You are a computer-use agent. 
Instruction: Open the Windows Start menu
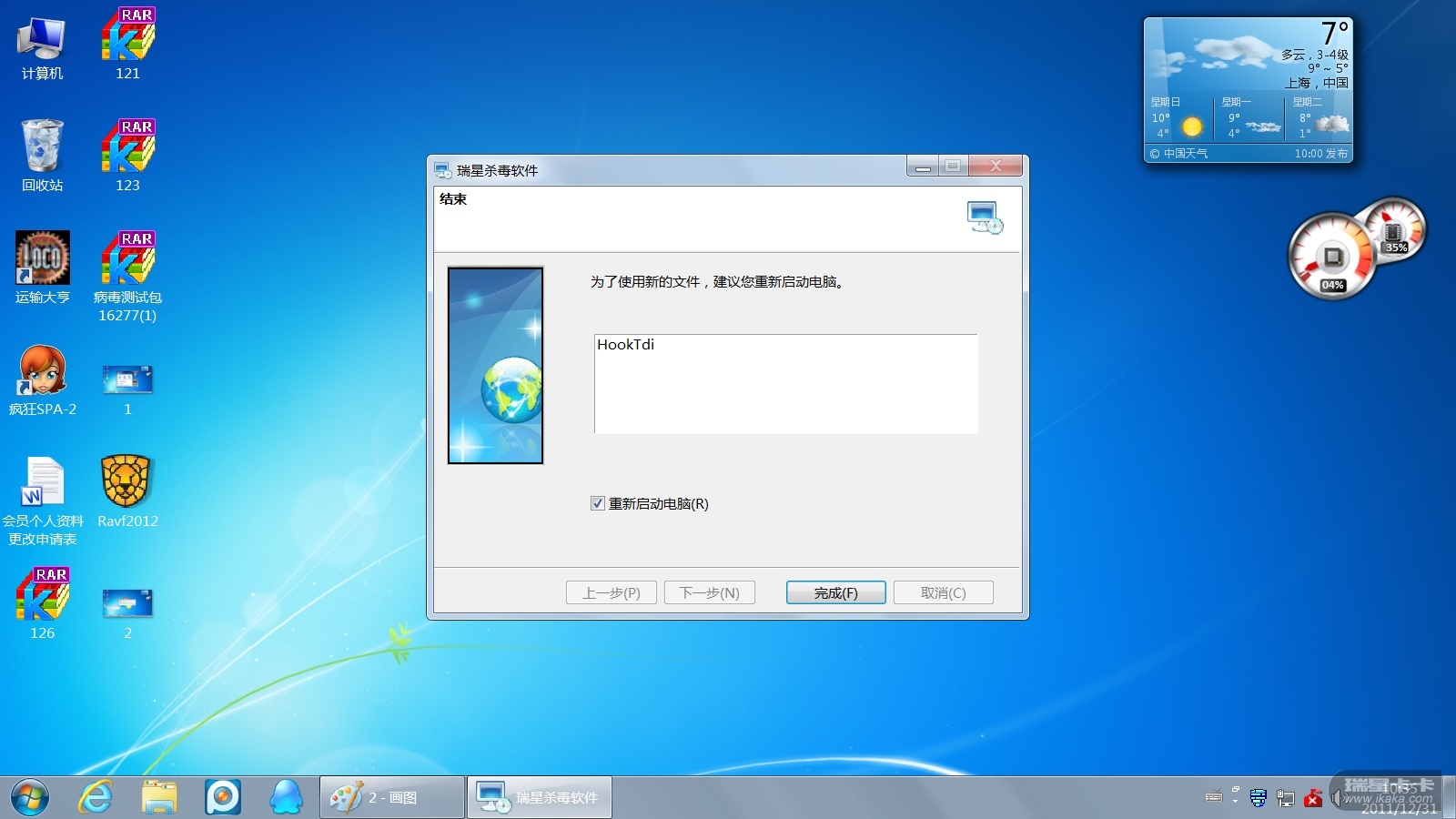30,797
